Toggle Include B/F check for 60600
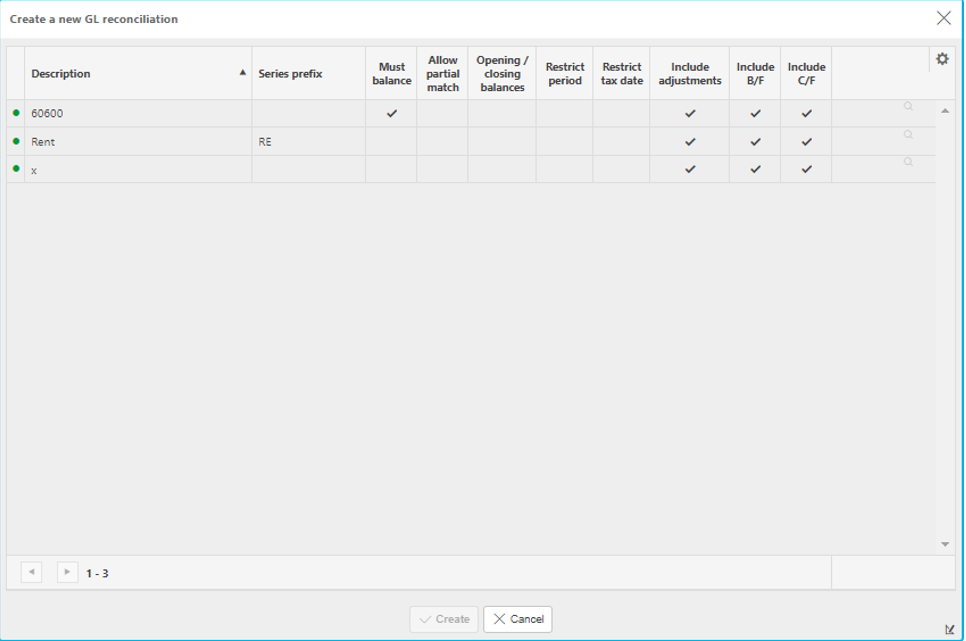Screen dimensions: 966x641 pyautogui.click(x=755, y=113)
